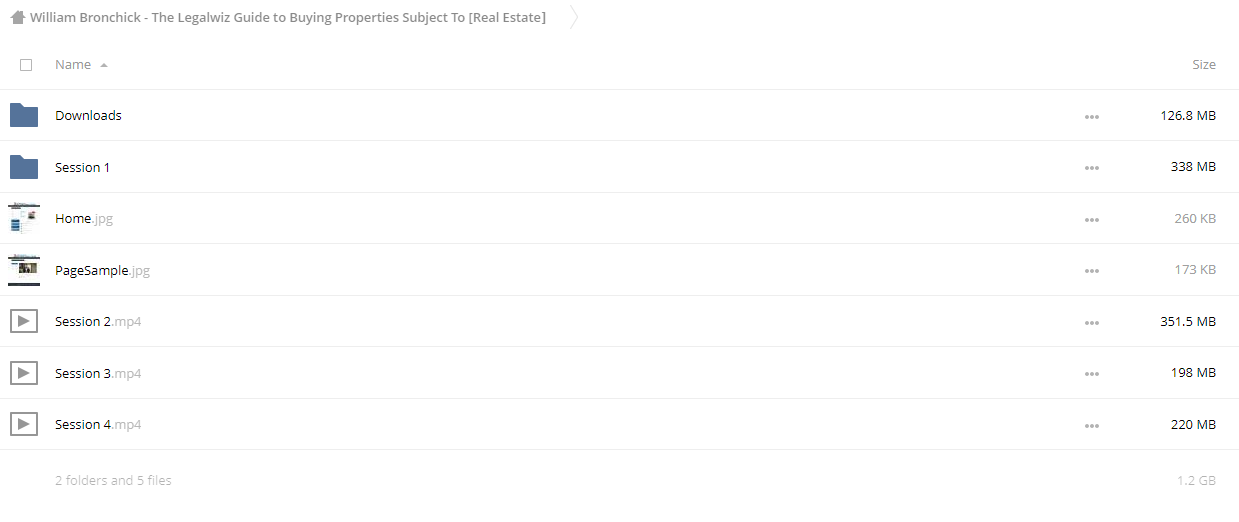
Task: Show actions menu for Session 3.mp4
Action: pos(1091,374)
